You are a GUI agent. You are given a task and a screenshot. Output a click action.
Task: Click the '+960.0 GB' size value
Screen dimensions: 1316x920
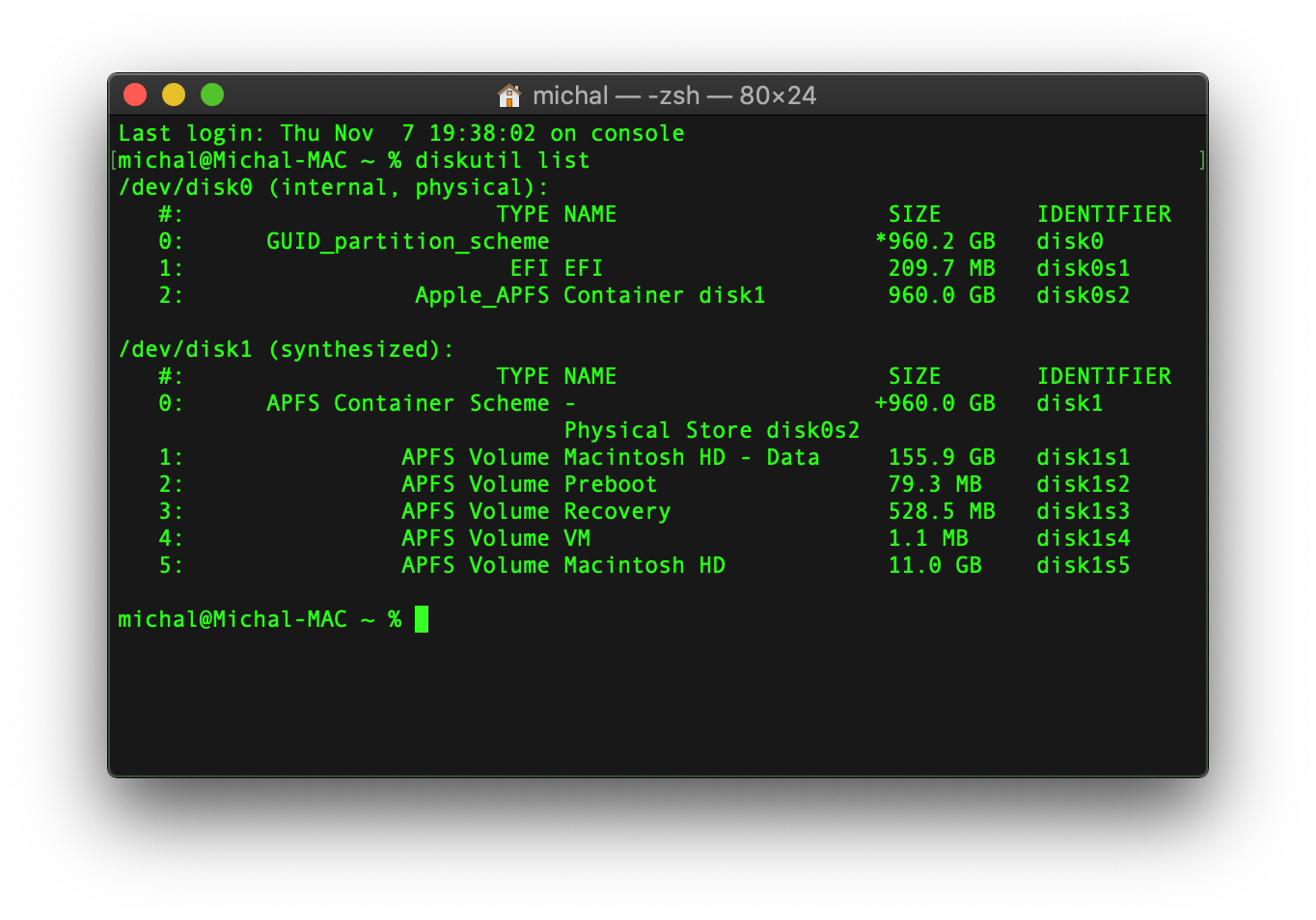[x=935, y=403]
